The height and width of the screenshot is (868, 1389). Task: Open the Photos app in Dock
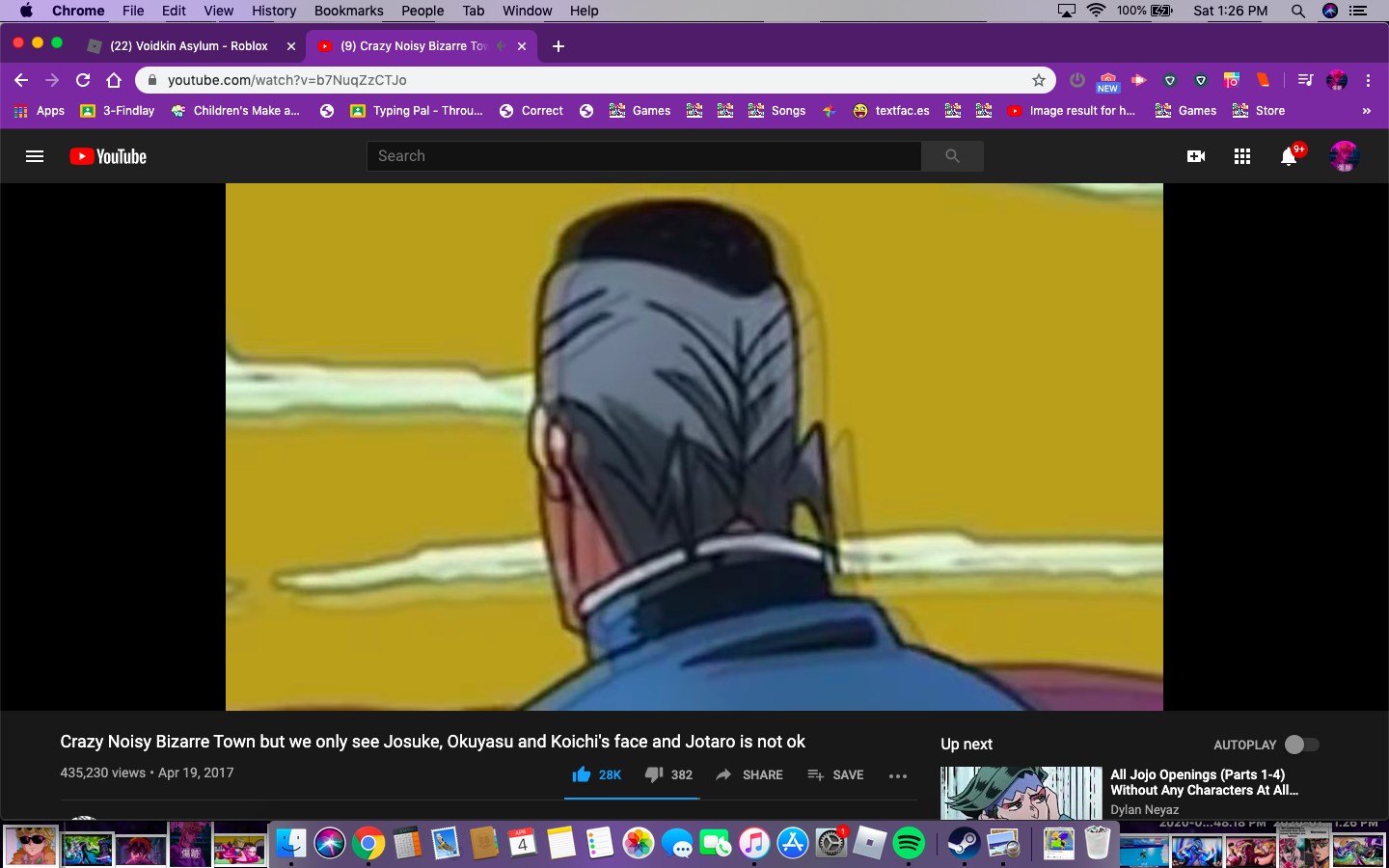[x=639, y=843]
